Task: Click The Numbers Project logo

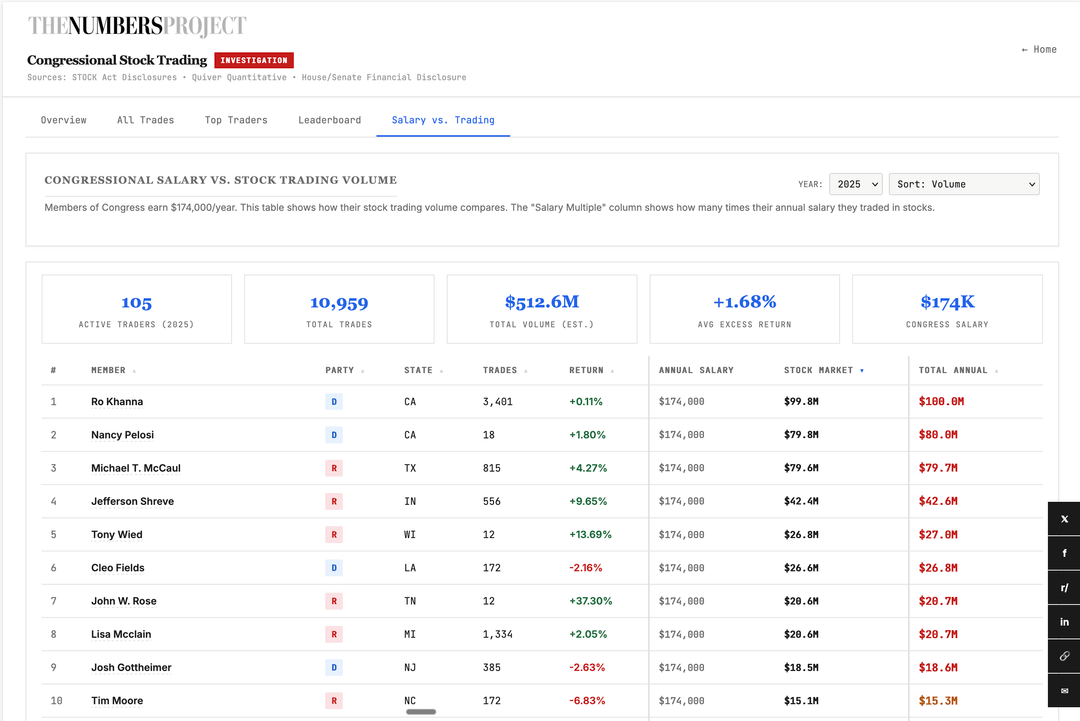Action: tap(137, 26)
